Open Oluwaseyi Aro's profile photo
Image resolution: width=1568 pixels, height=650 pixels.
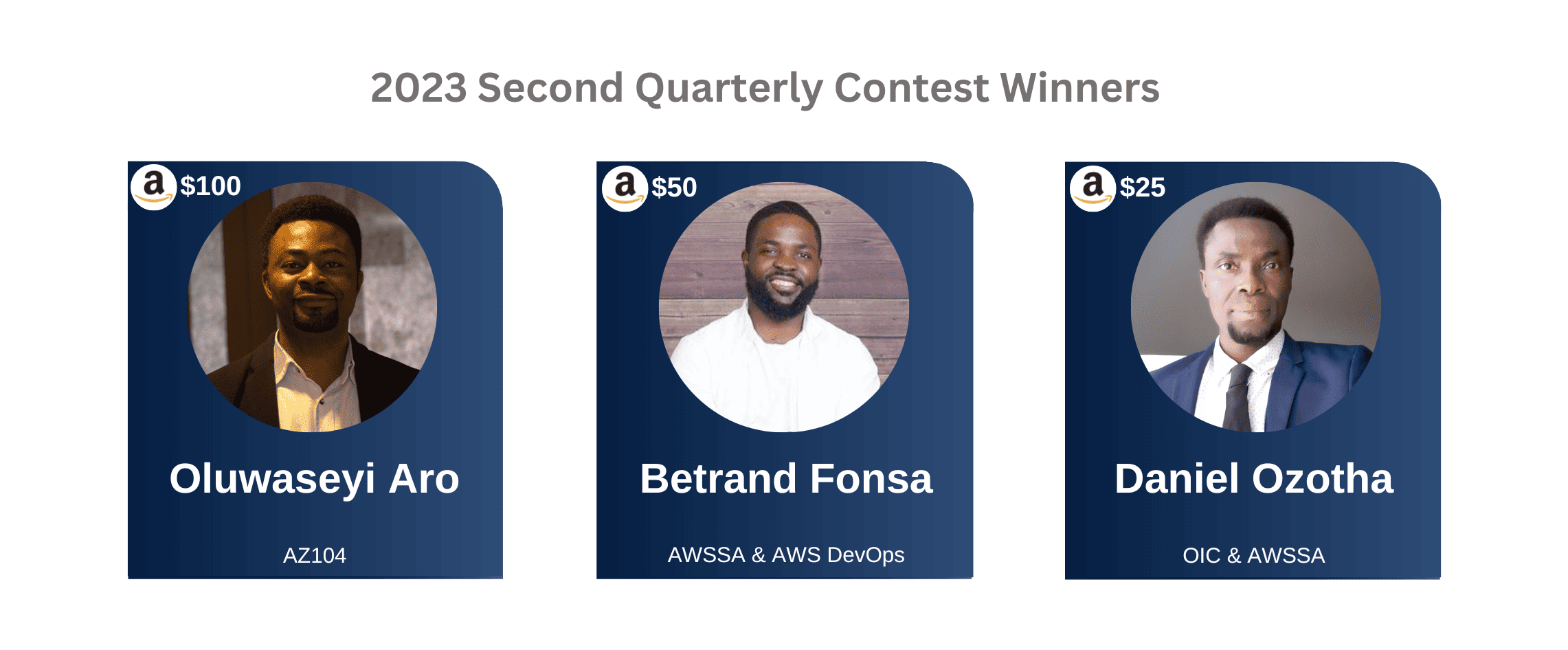coord(313,307)
